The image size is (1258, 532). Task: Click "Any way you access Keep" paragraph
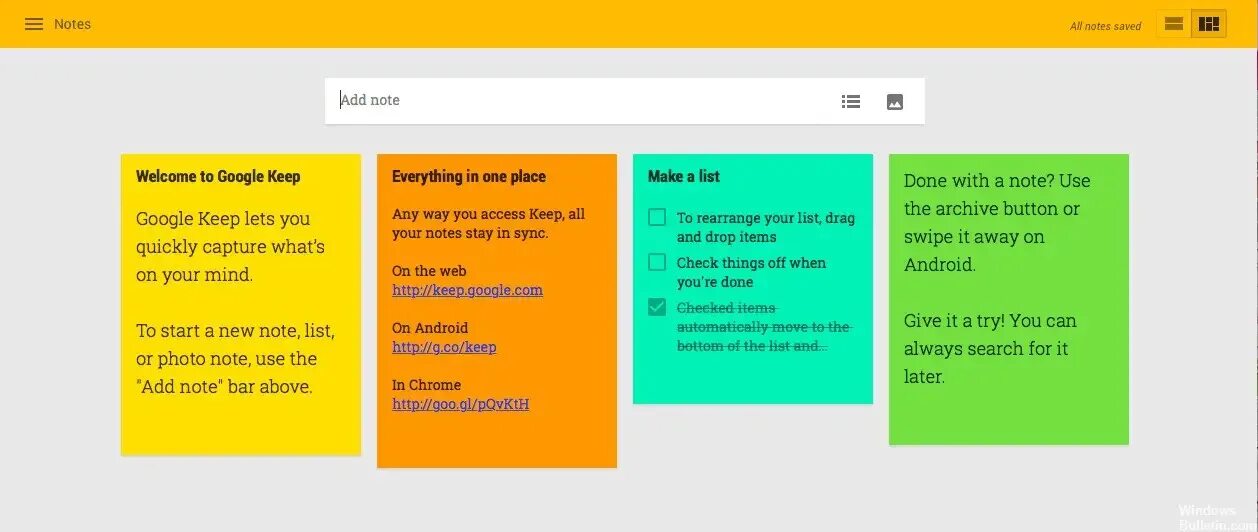pos(489,223)
